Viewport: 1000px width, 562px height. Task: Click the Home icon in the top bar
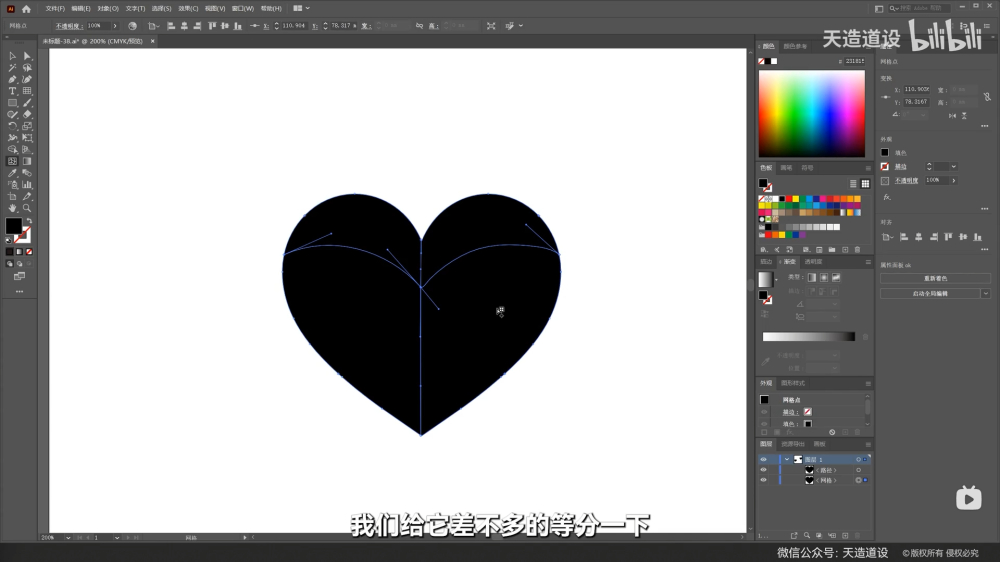[26, 9]
